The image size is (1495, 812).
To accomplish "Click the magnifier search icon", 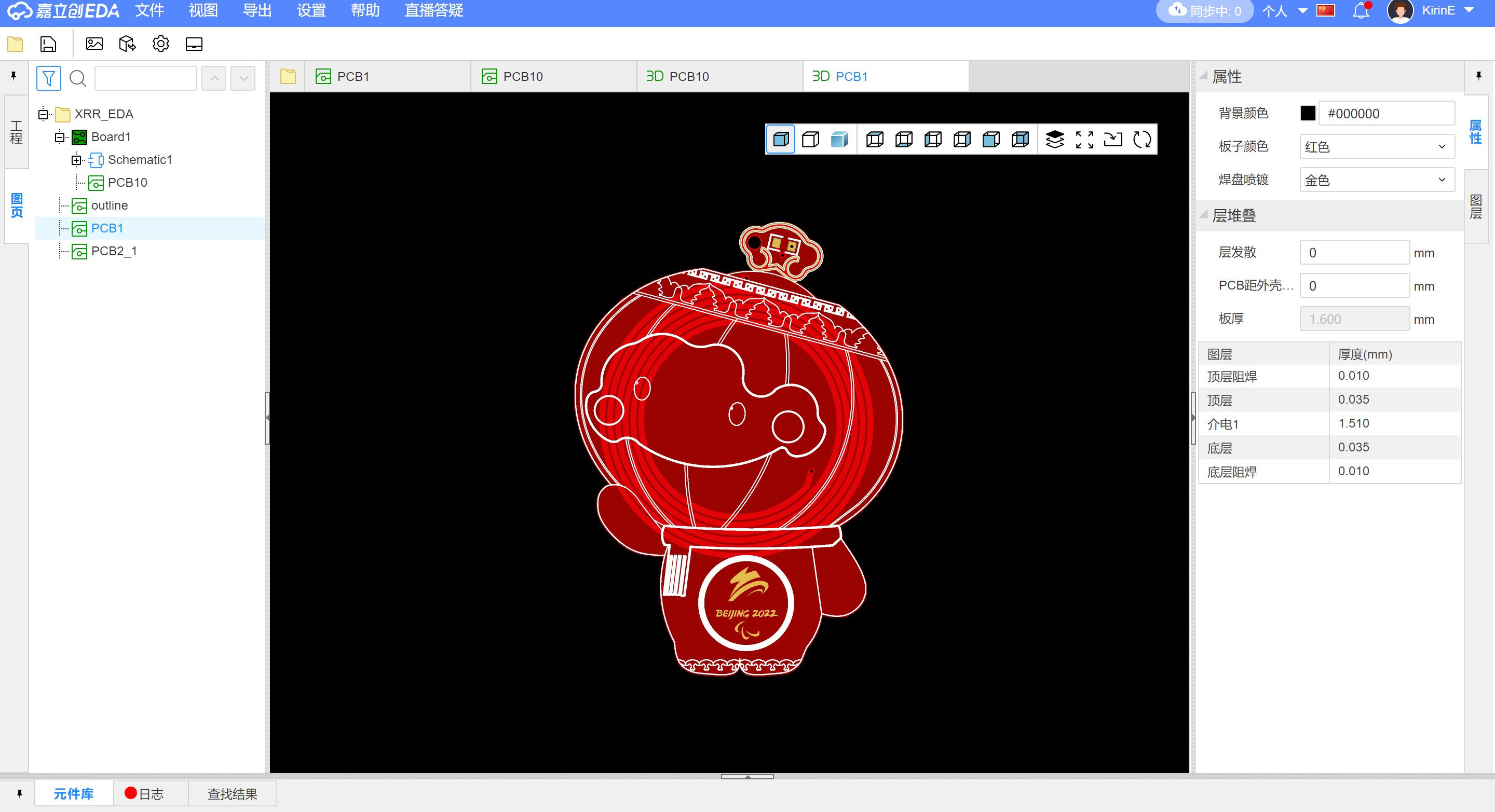I will 78,78.
